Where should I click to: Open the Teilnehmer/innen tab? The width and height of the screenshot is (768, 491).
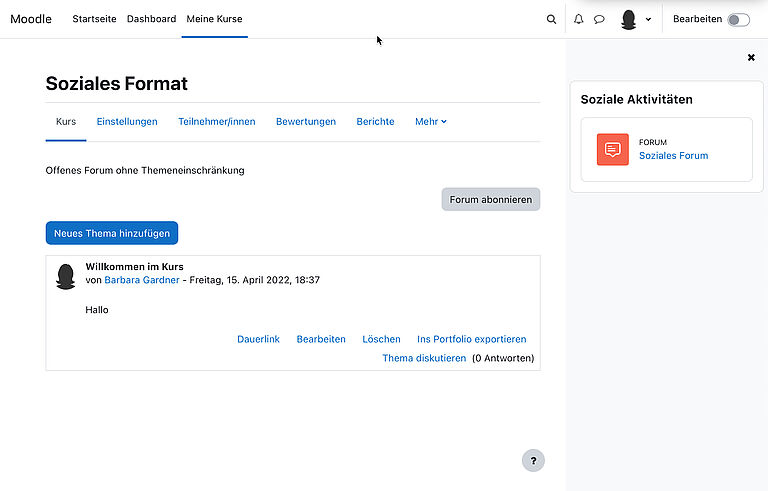click(x=217, y=122)
